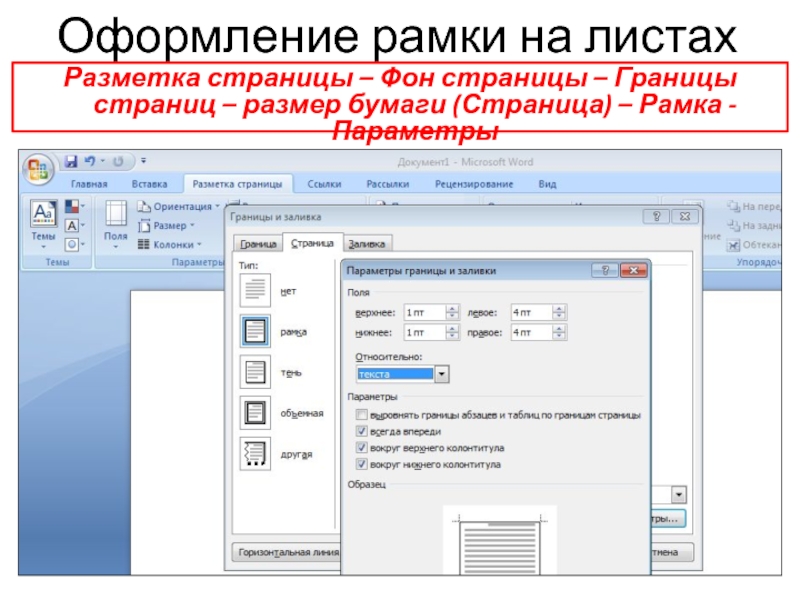Toggle вокруг нижнего колонтитула checkbox
The height and width of the screenshot is (600, 800).
coord(361,464)
